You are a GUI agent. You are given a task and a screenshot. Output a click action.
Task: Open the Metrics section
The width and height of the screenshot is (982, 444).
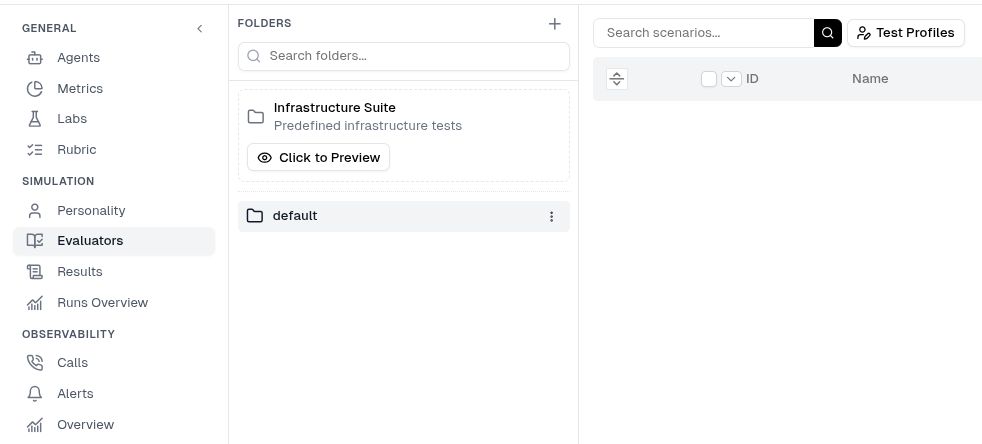(x=80, y=88)
